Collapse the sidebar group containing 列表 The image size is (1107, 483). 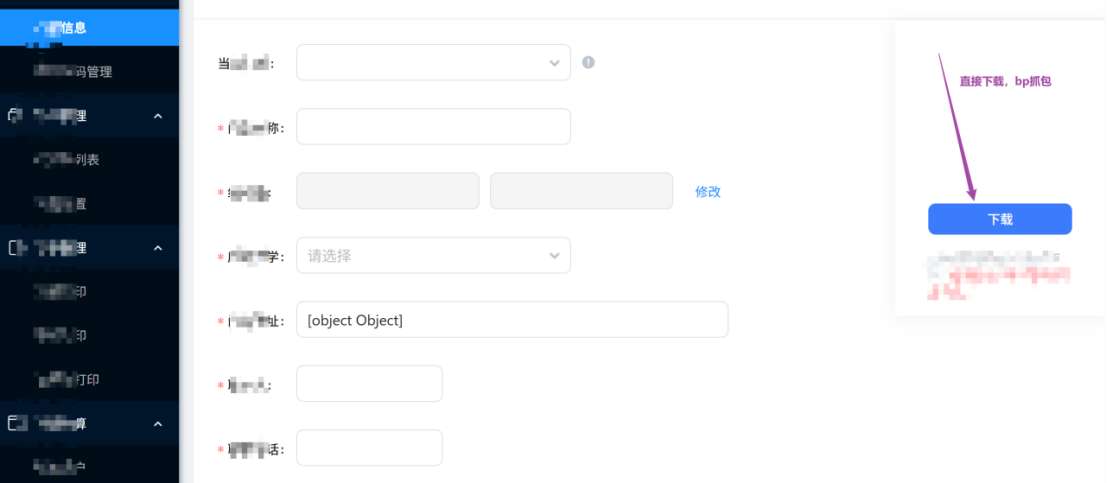[158, 116]
